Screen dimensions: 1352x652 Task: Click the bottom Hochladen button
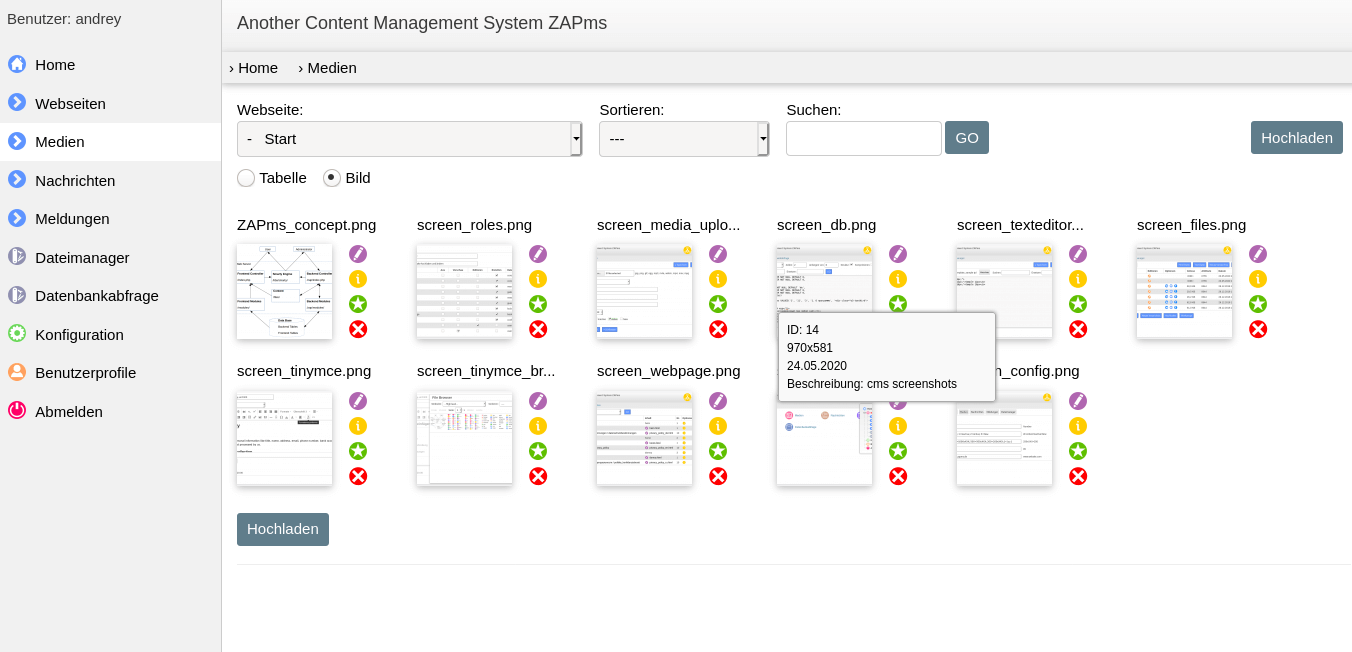click(x=283, y=530)
